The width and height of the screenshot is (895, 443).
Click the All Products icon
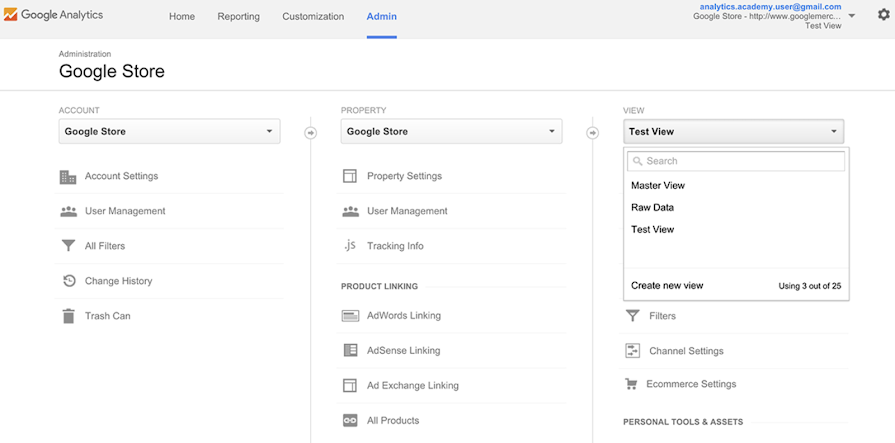pyautogui.click(x=350, y=421)
